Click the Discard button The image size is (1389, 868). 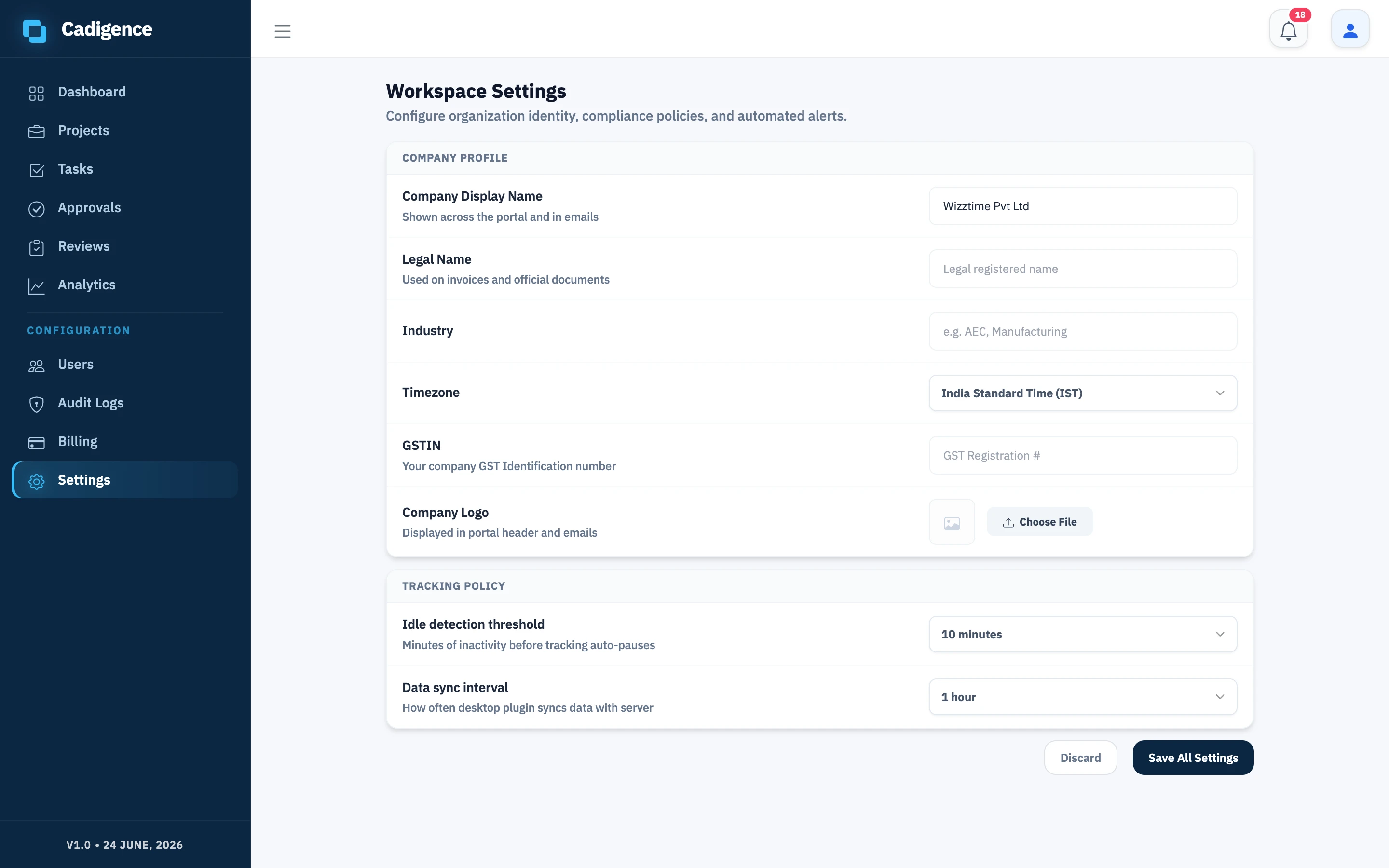coord(1080,758)
